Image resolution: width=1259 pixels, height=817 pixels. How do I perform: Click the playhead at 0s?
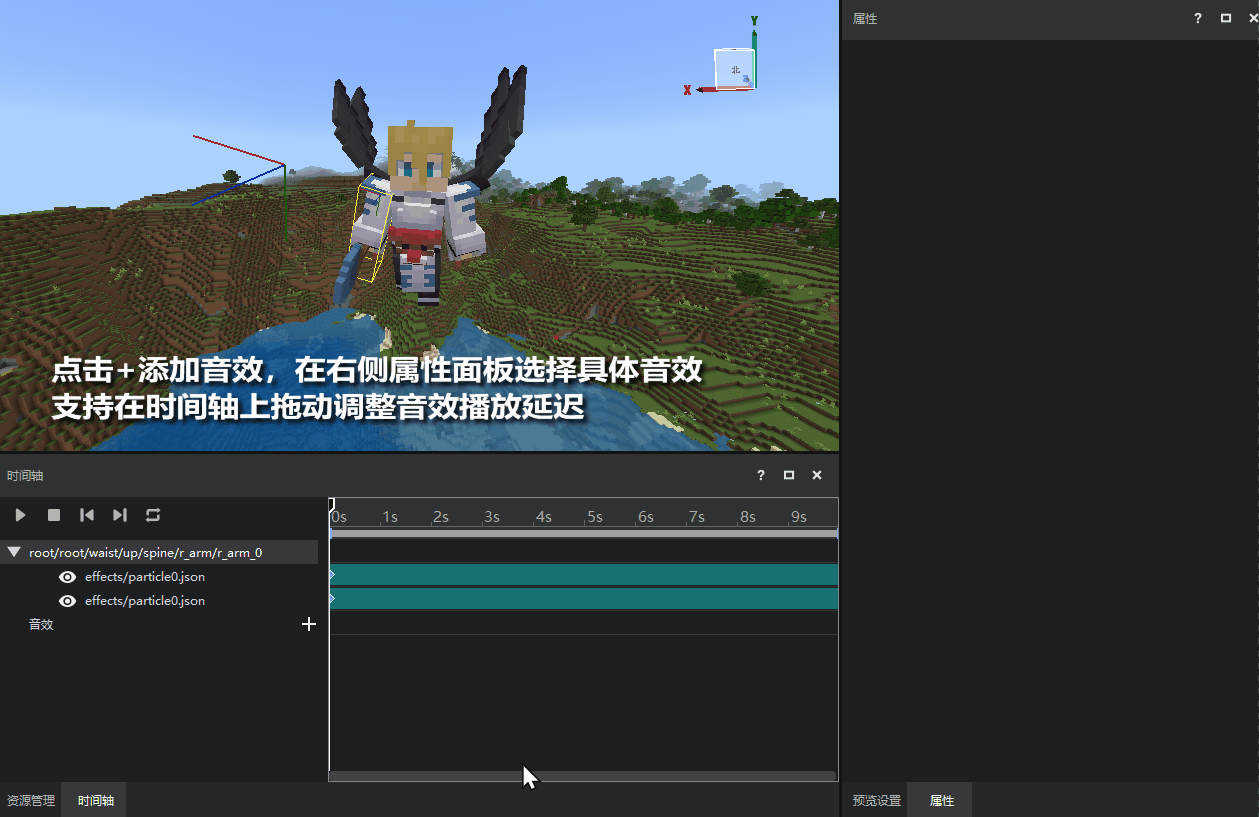point(332,505)
